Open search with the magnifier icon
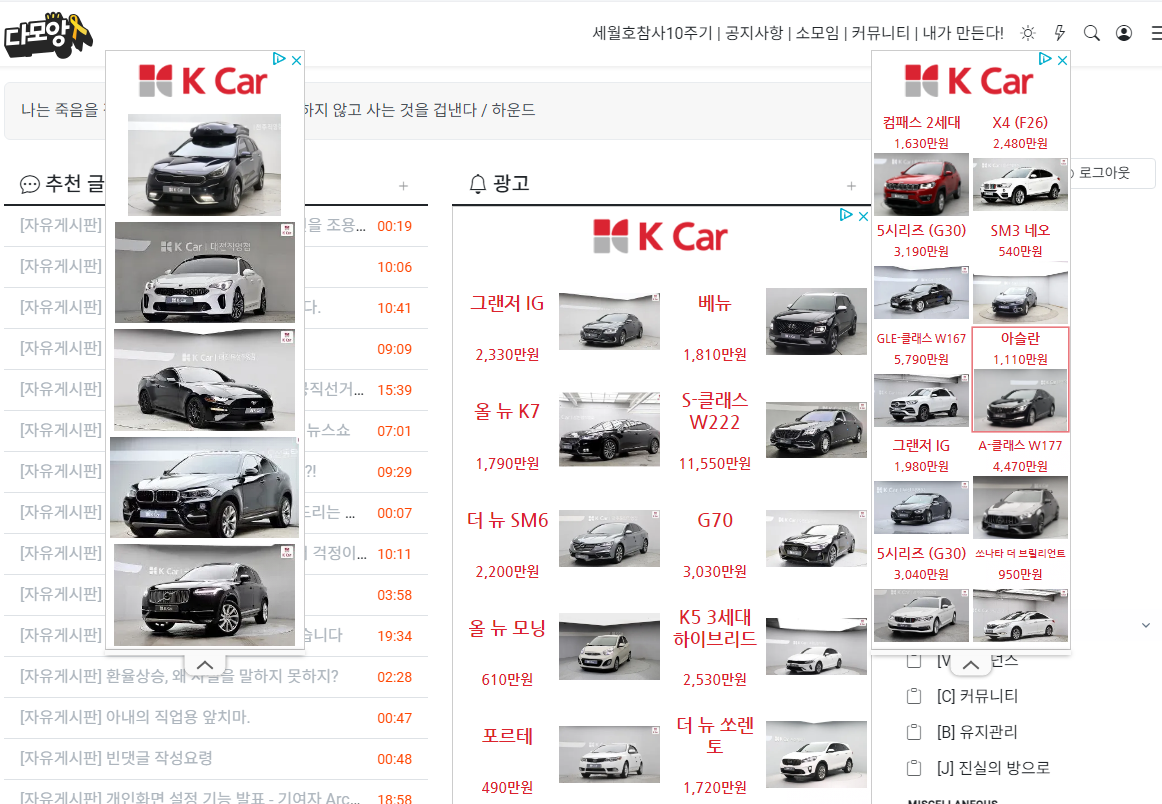1162x804 pixels. (1092, 33)
